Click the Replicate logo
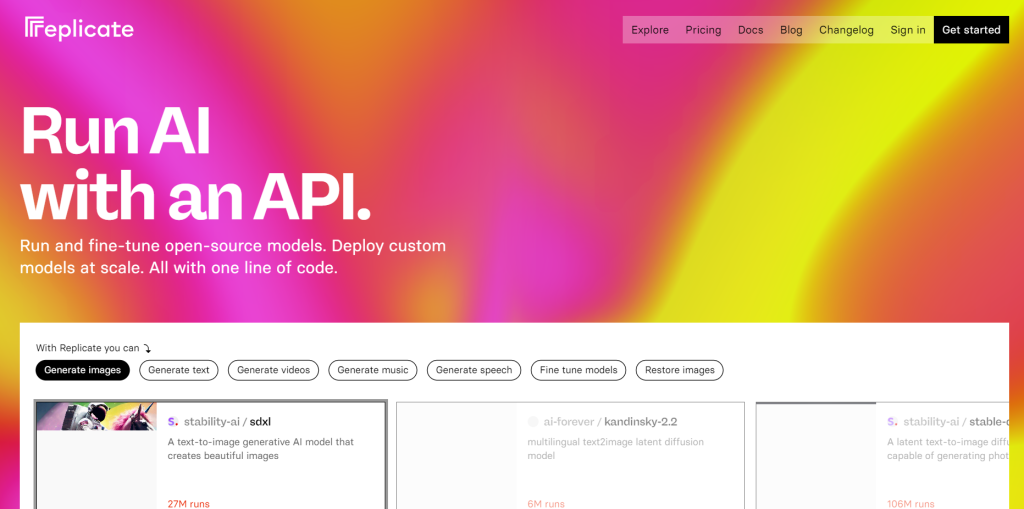The image size is (1024, 509). [80, 29]
